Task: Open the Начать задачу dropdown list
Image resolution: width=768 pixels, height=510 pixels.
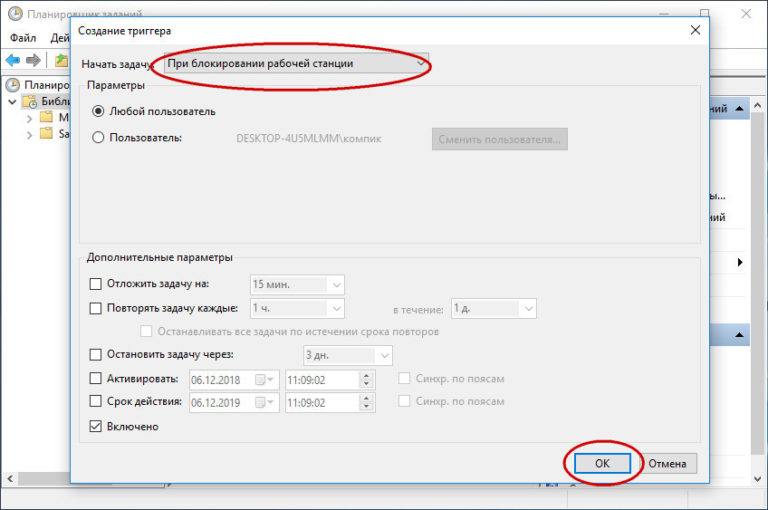Action: 296,63
